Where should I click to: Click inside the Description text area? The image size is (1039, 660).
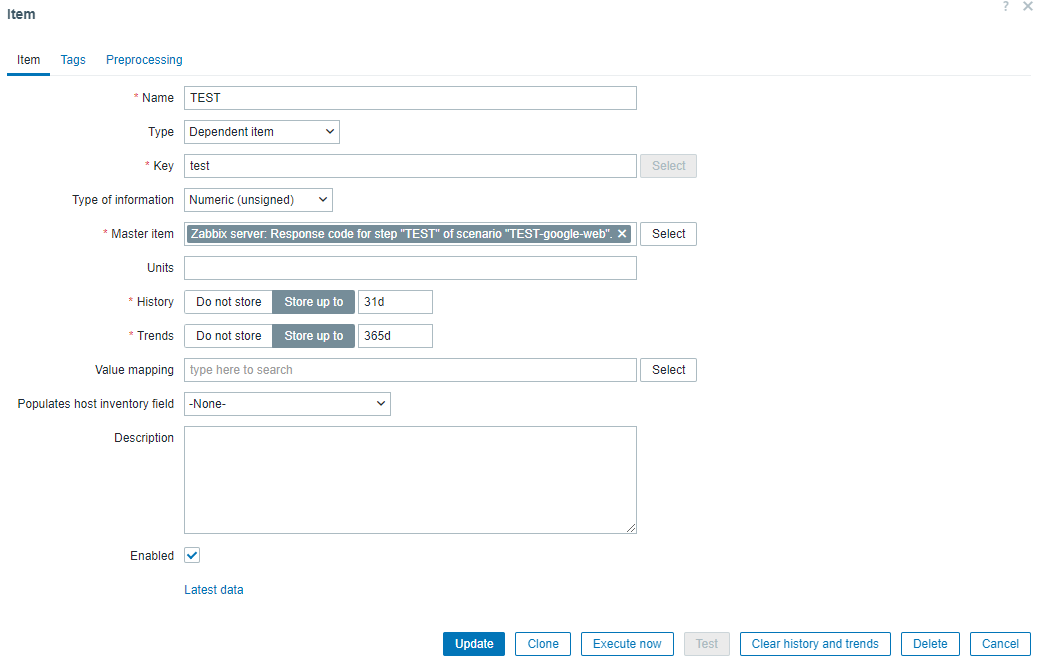tap(410, 480)
